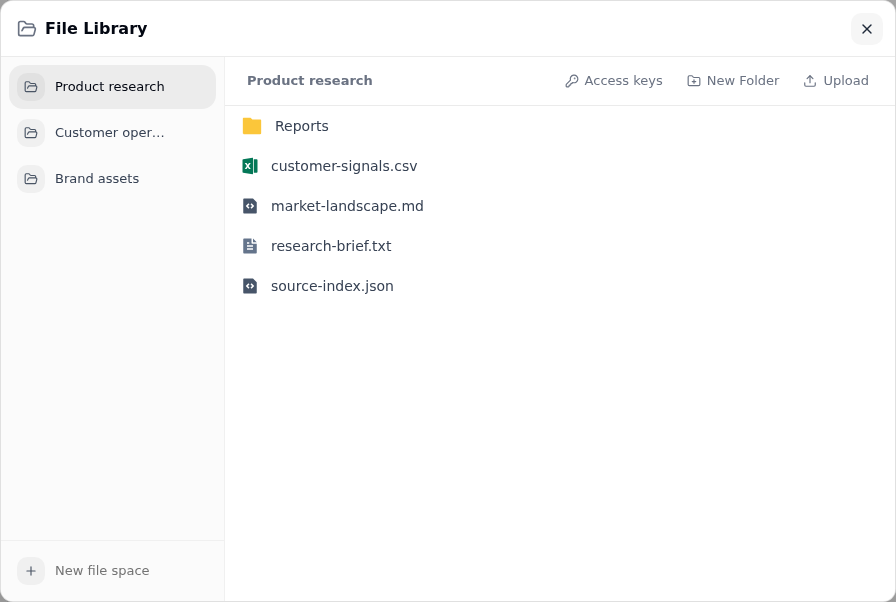The image size is (896, 602).
Task: Close the File Library dialog
Action: tap(867, 29)
